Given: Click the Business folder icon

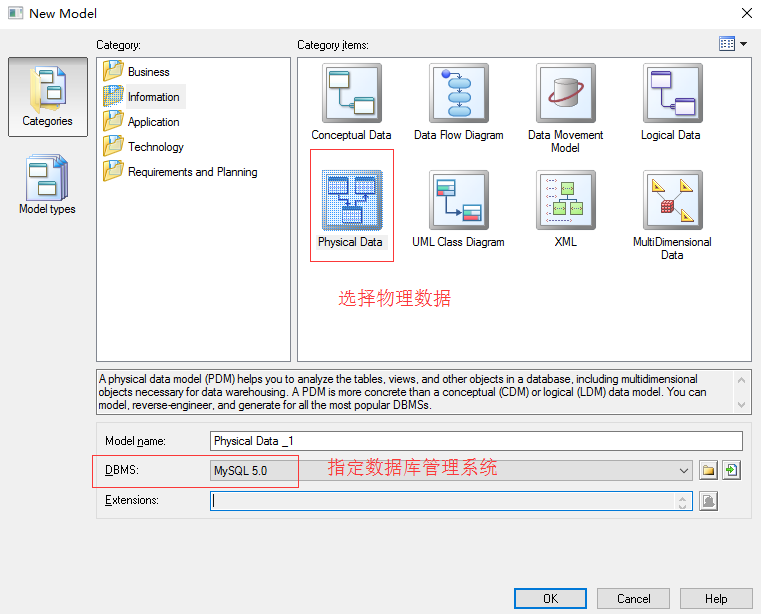Looking at the screenshot, I should point(113,71).
